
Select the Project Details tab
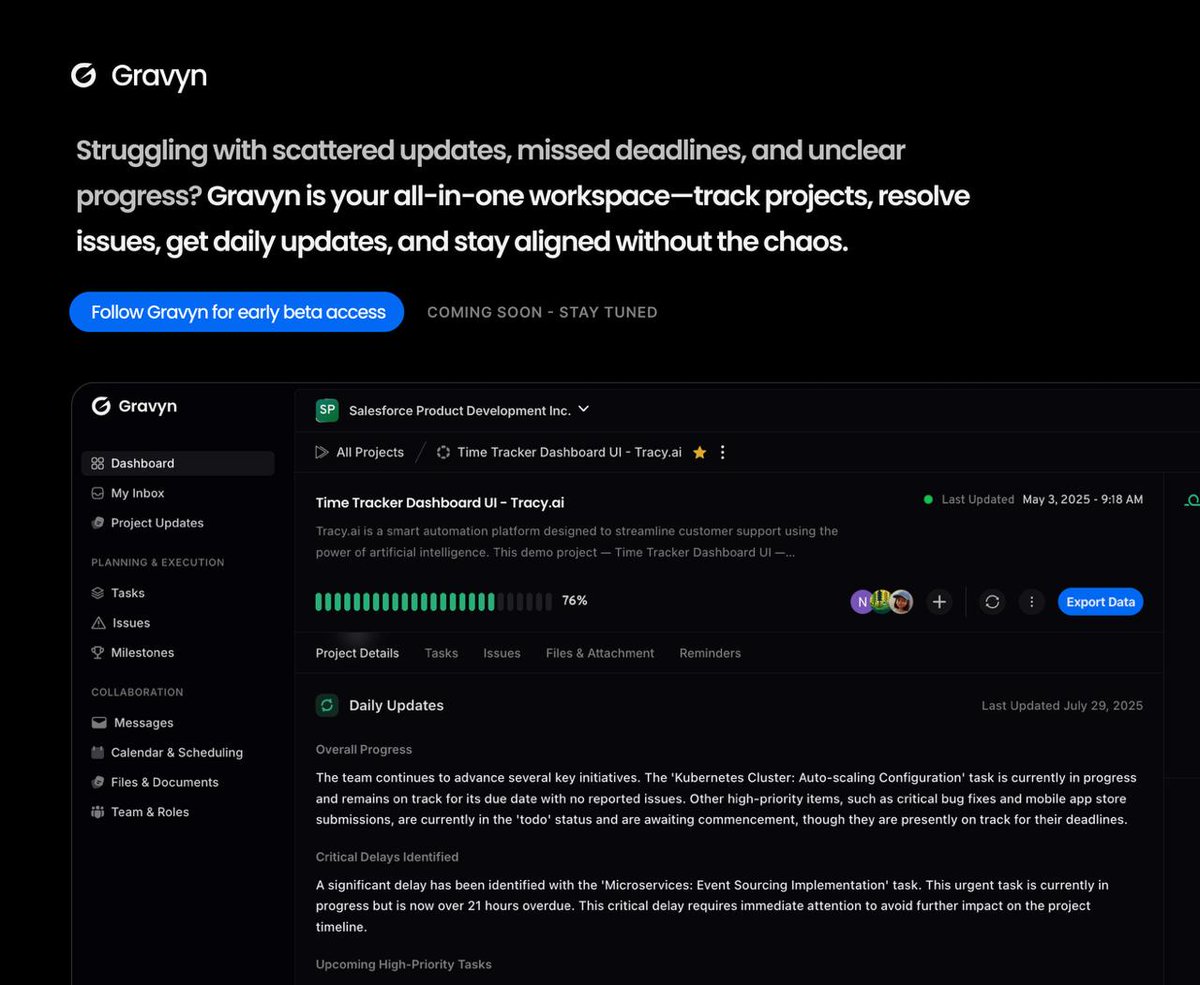[x=357, y=653]
